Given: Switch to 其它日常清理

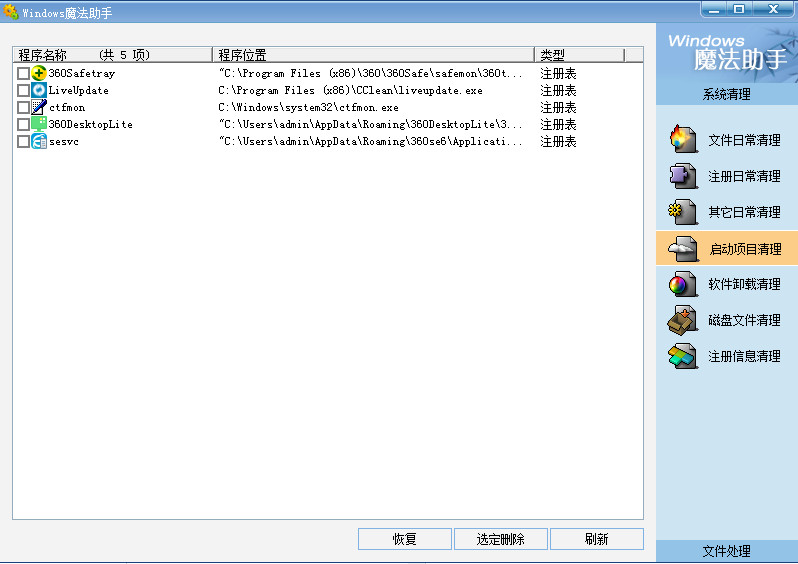Looking at the screenshot, I should [x=727, y=212].
